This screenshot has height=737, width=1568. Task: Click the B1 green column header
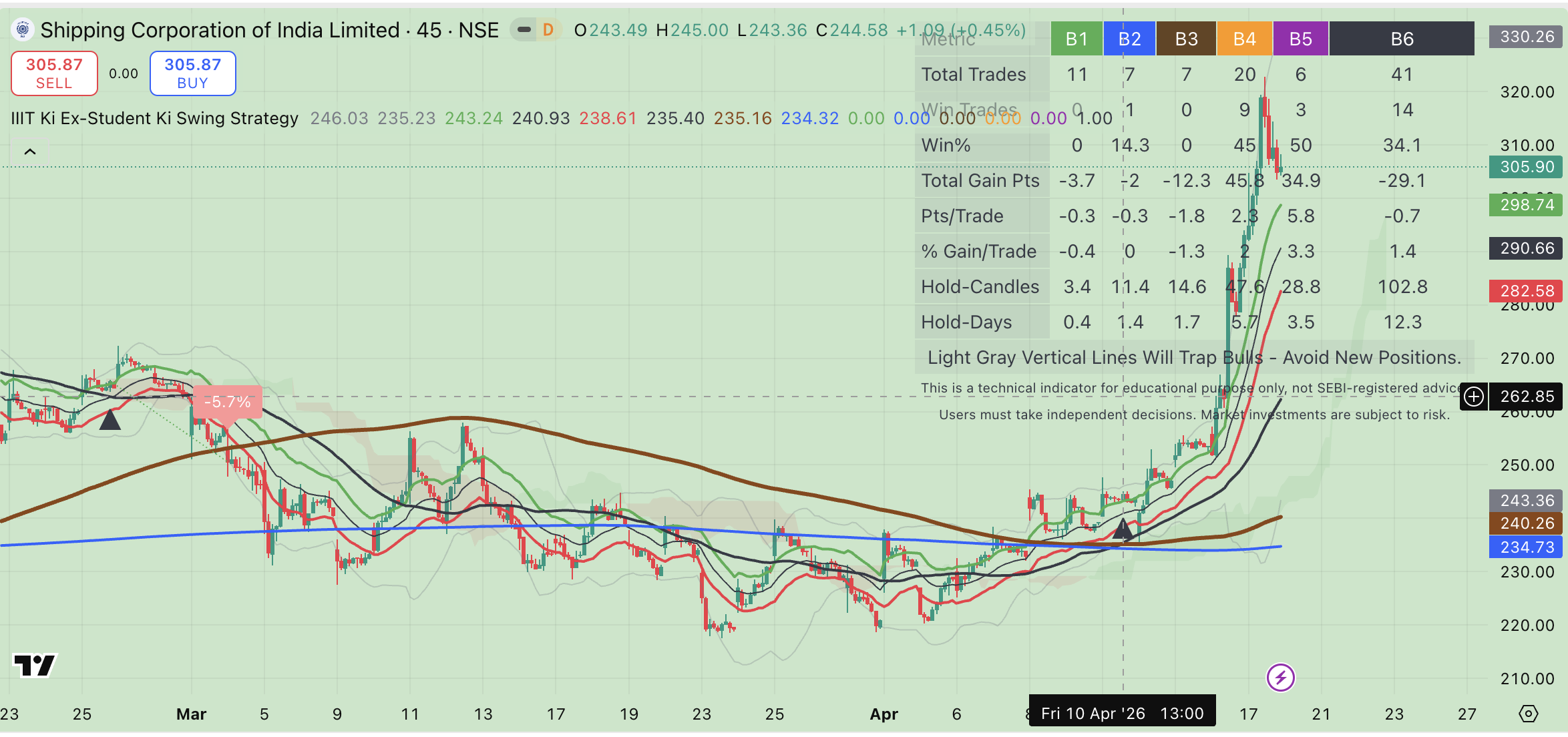(x=1076, y=39)
